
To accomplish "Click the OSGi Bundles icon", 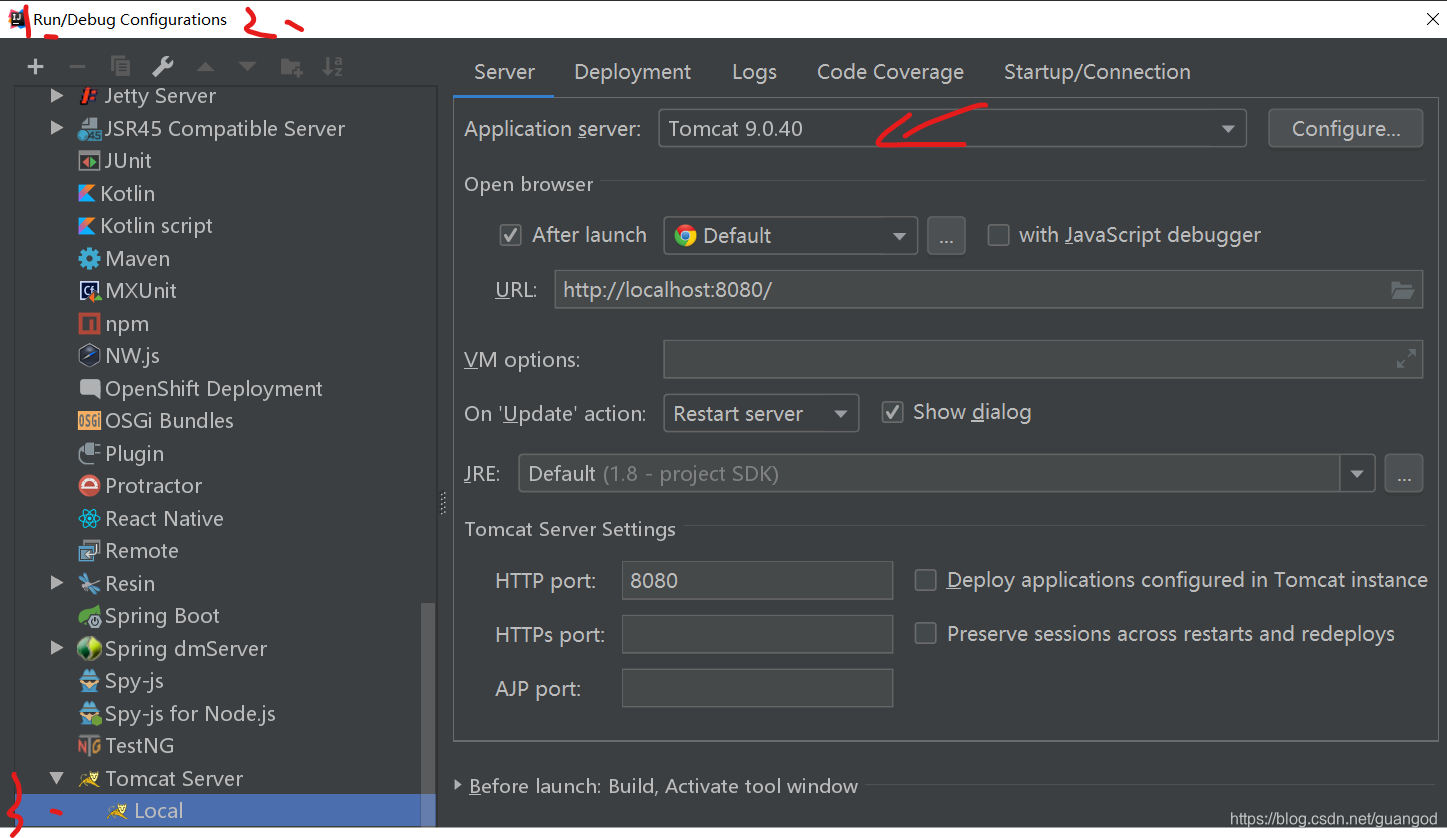I will 89,421.
